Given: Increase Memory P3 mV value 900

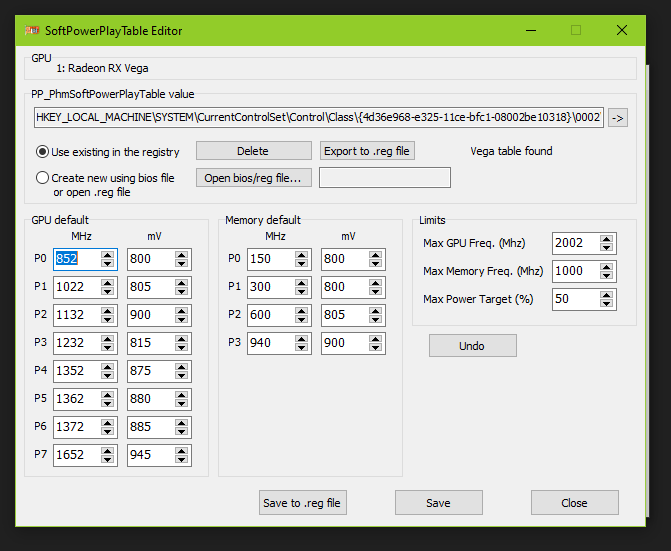Looking at the screenshot, I should click(x=375, y=339).
